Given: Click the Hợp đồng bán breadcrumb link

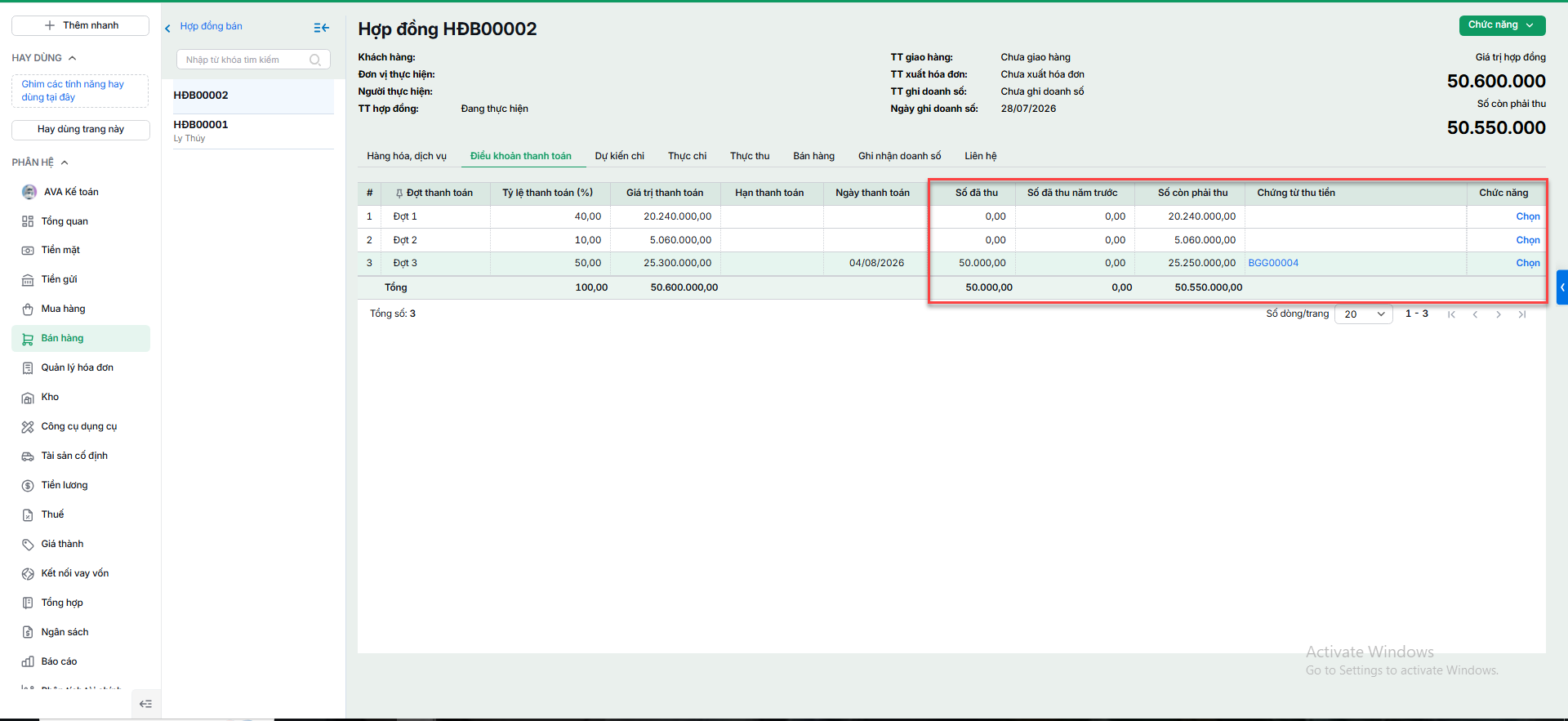Looking at the screenshot, I should [x=212, y=26].
